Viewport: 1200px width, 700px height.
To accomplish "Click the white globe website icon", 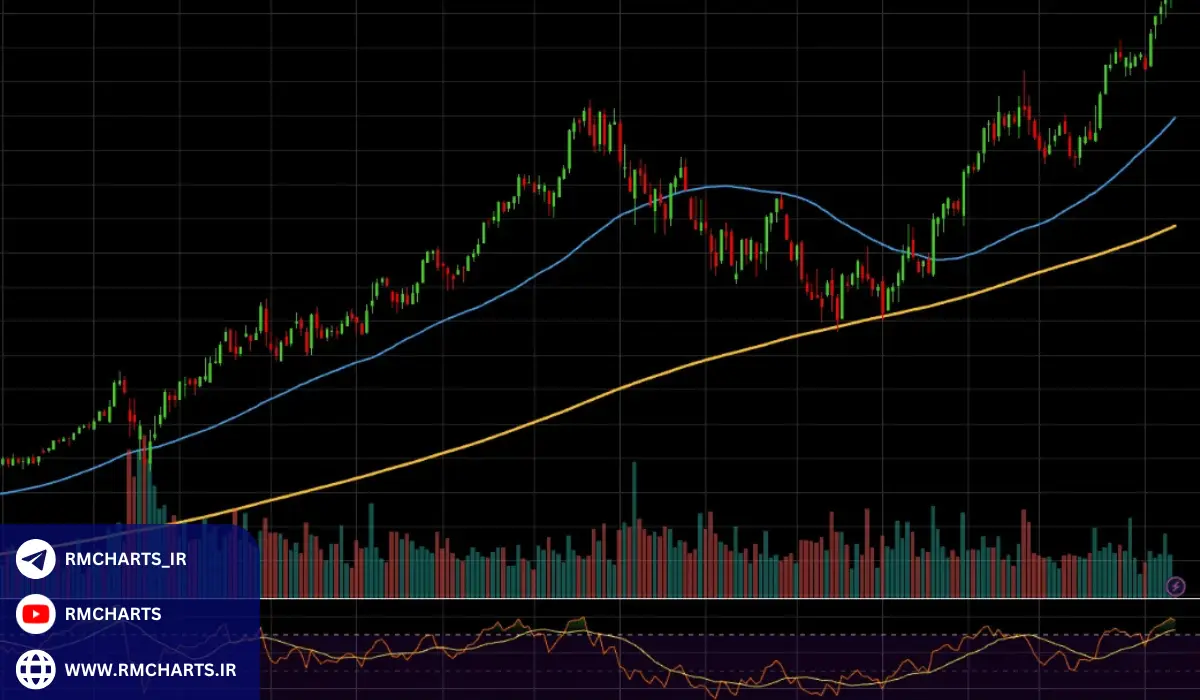I will tap(36, 668).
